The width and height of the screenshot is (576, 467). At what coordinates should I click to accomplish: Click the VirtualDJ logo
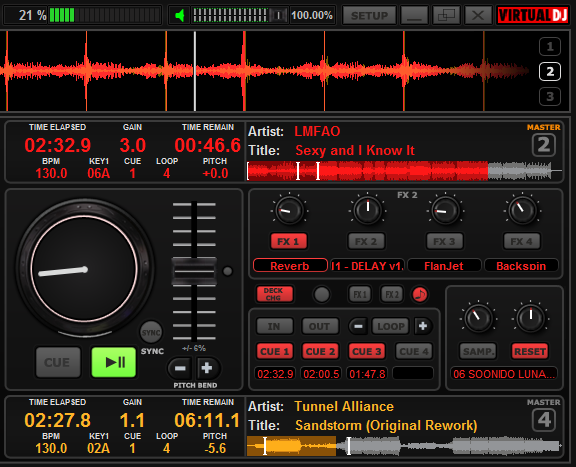[x=533, y=15]
